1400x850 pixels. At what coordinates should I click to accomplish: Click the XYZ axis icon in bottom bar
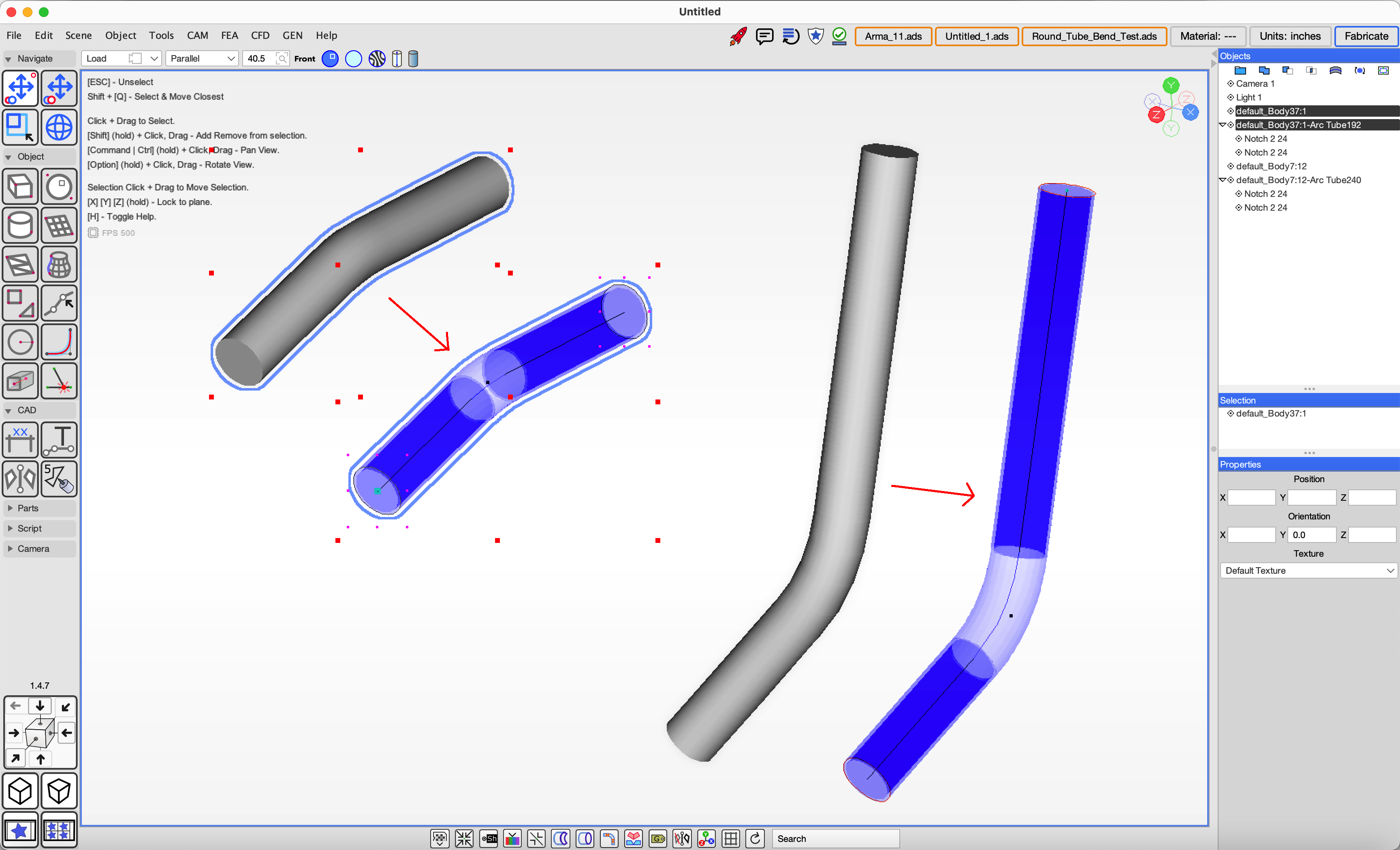tap(706, 838)
